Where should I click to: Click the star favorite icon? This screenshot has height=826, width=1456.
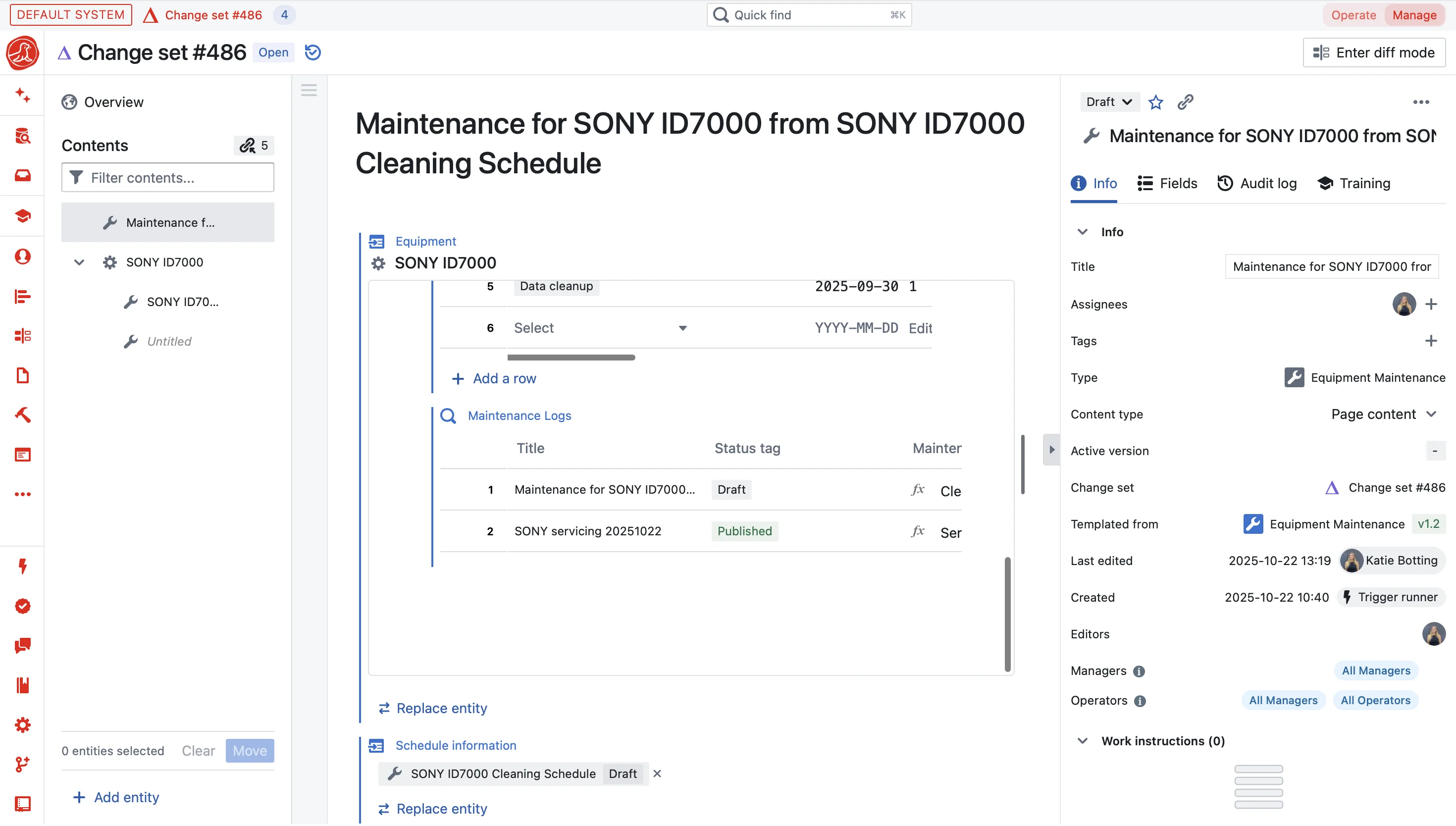[x=1155, y=102]
